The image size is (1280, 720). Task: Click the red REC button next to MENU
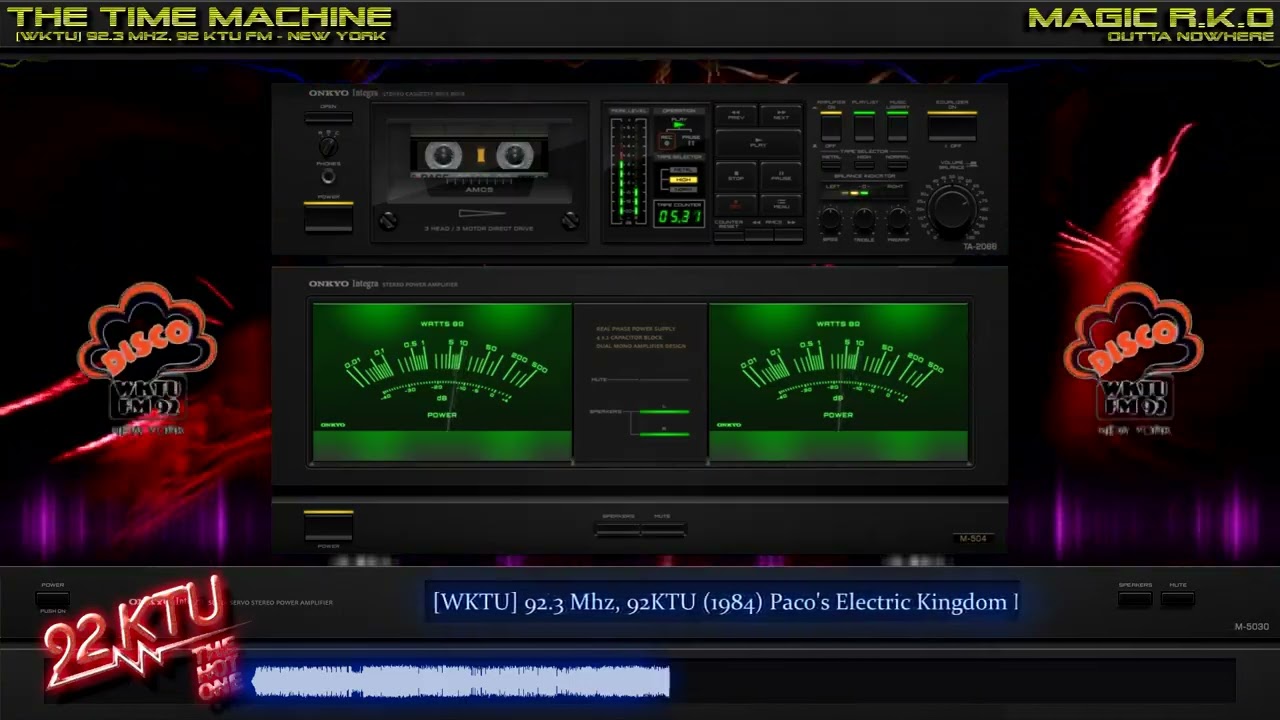736,205
